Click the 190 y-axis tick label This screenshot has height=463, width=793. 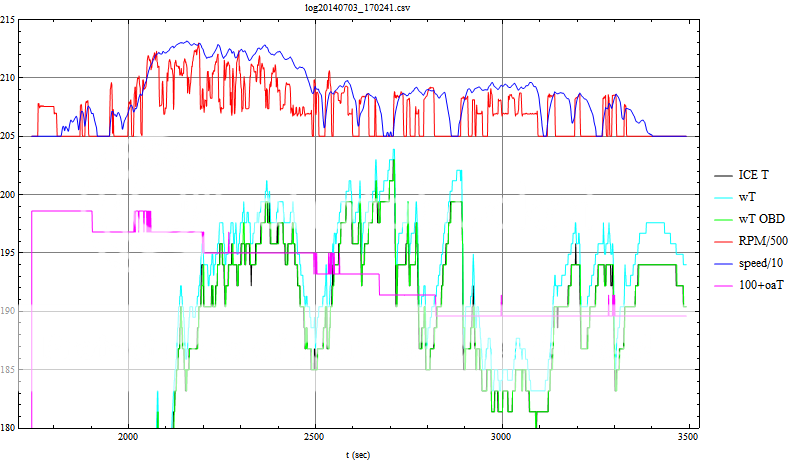pyautogui.click(x=8, y=311)
